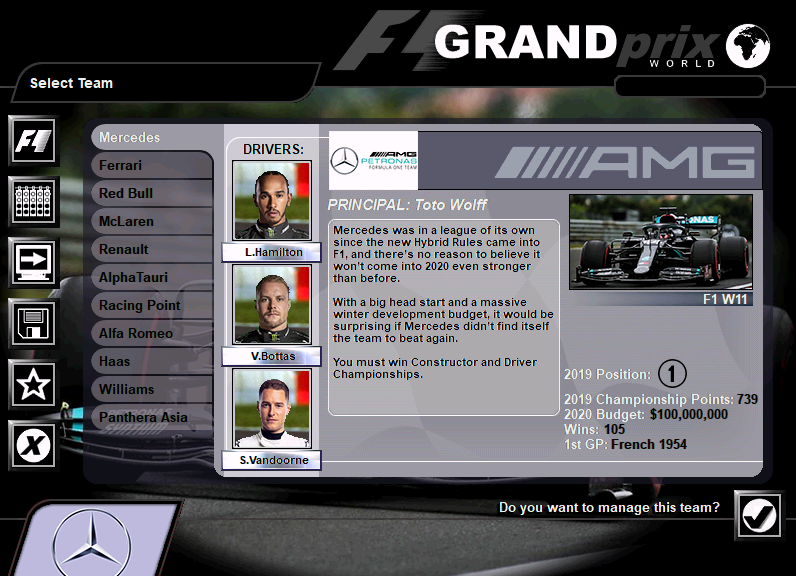Select McLaren in the team list
This screenshot has width=796, height=576.
coord(152,221)
